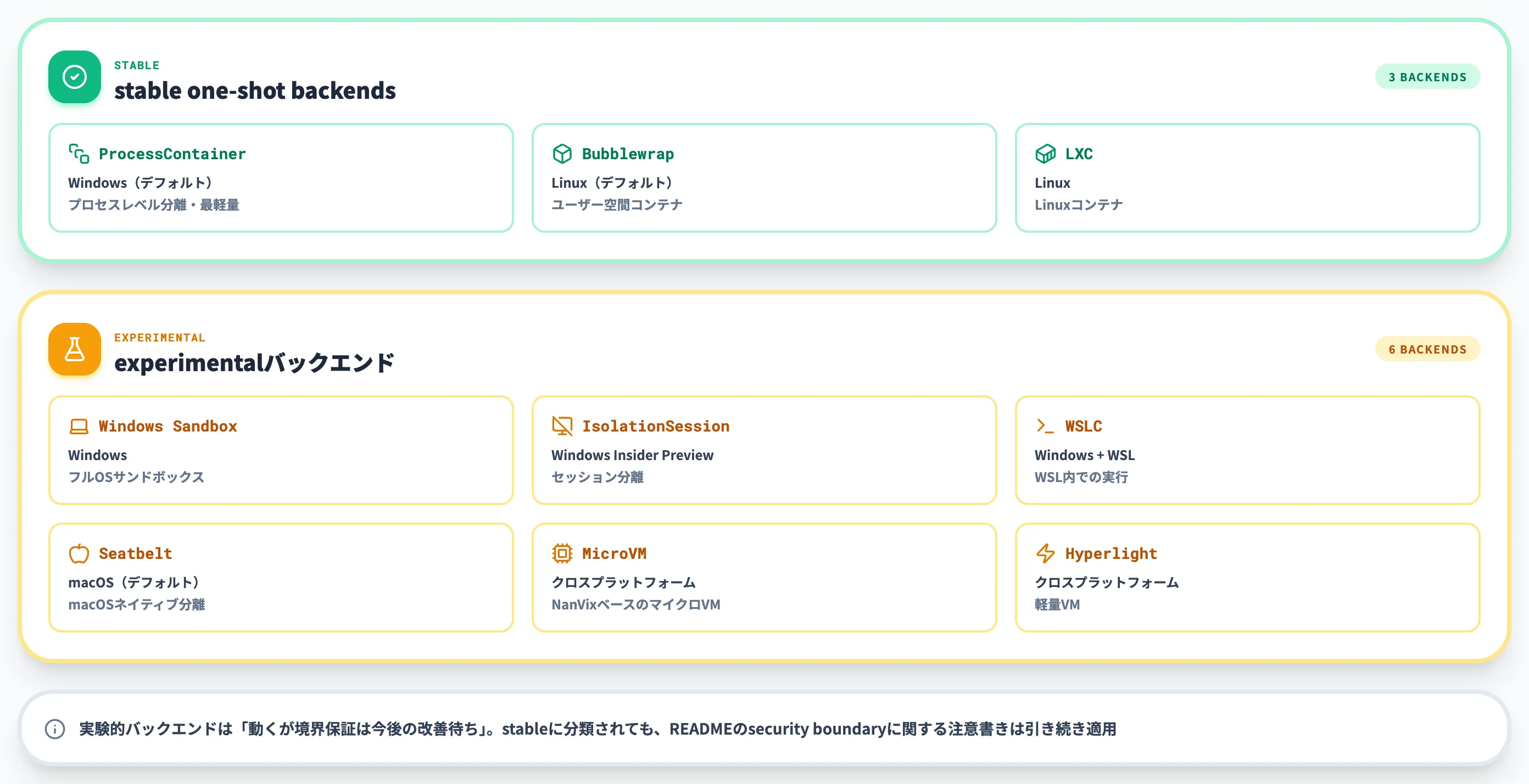
Task: Click 'WSL内での実行' description
Action: 1081,477
